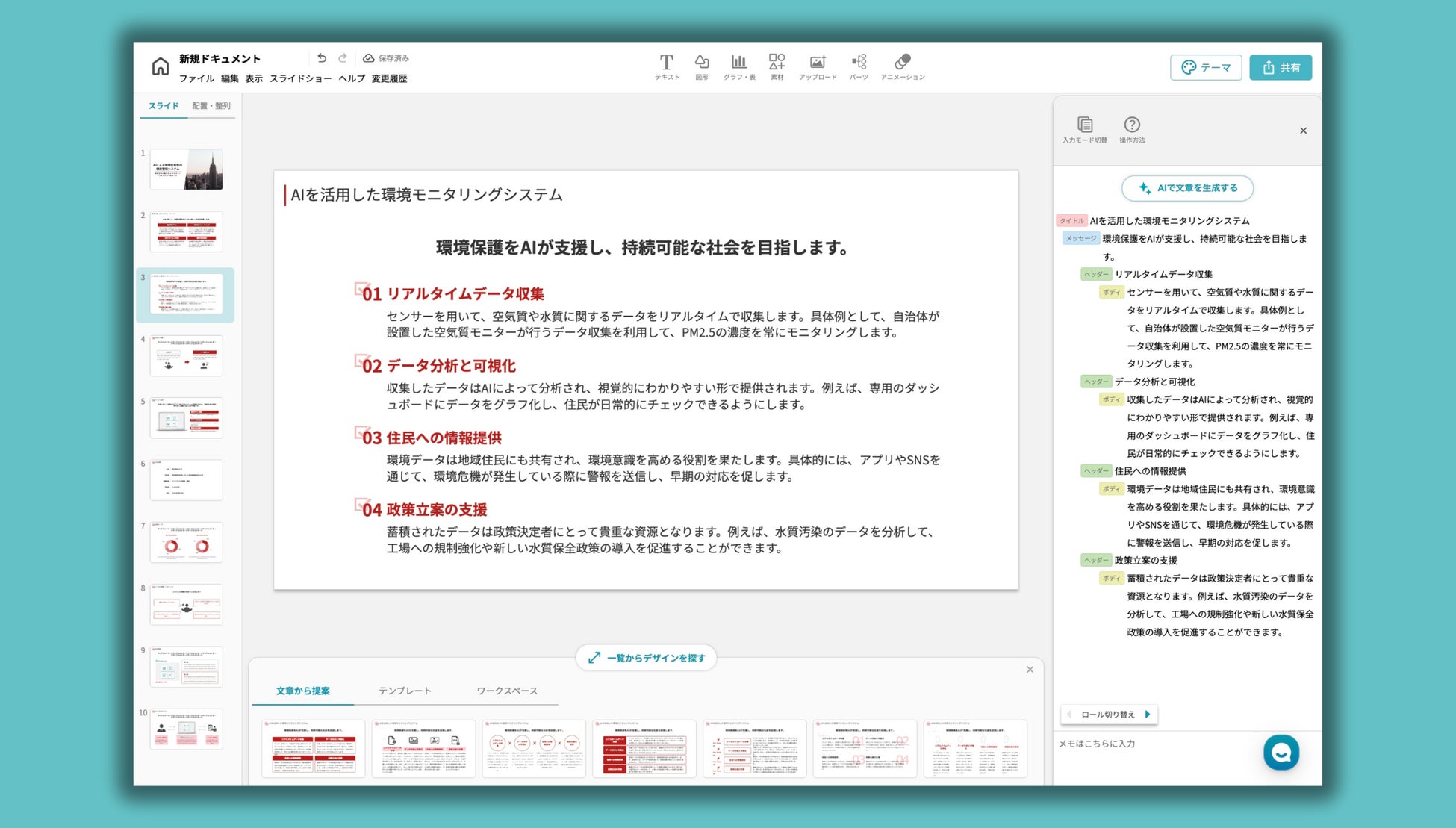
Task: Open the ファイル menu
Action: [x=196, y=78]
